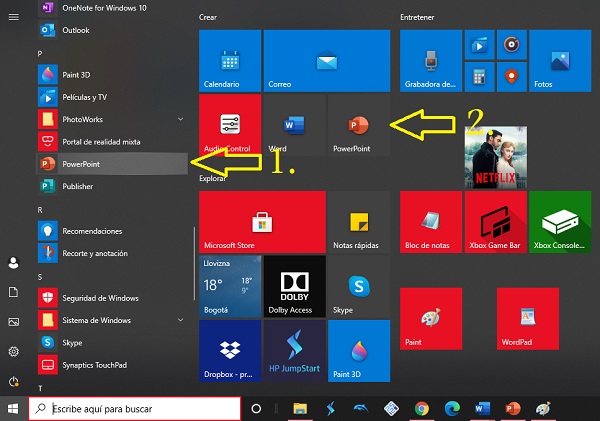This screenshot has height=421, width=600.
Task: Jump to letter P section header
Action: click(x=40, y=54)
